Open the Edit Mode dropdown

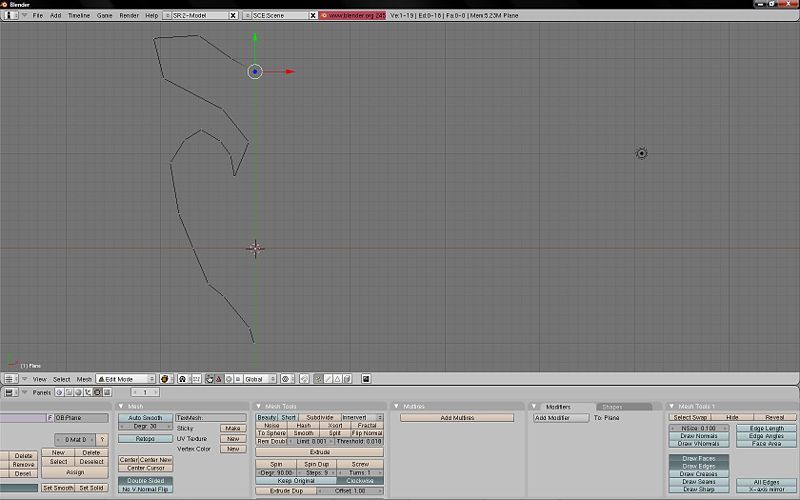tap(126, 379)
